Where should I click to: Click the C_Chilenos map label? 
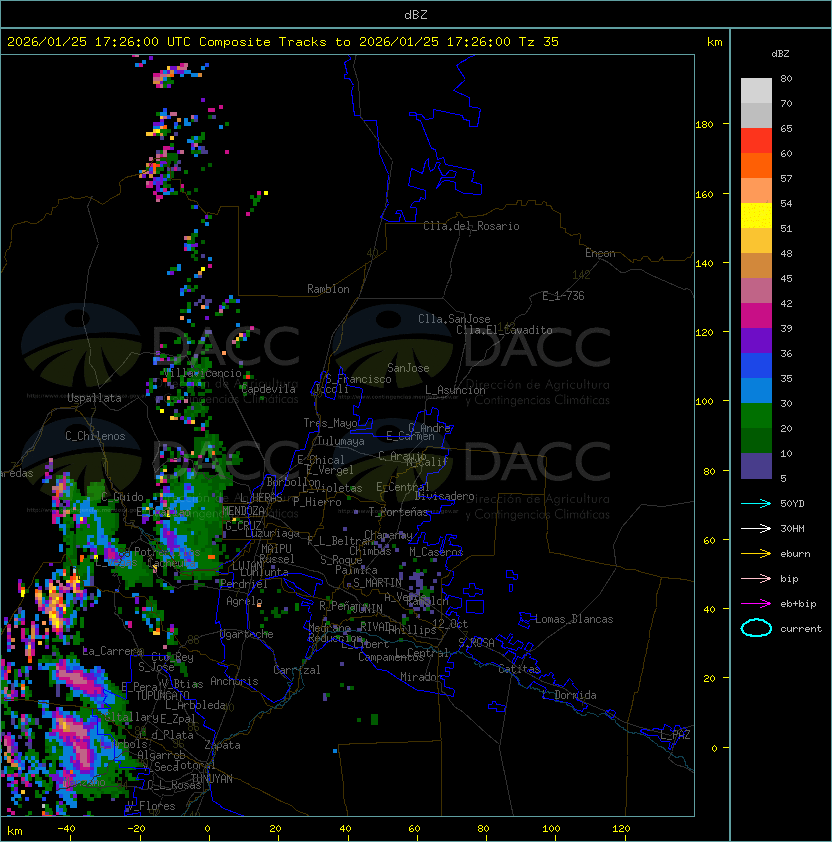point(95,436)
